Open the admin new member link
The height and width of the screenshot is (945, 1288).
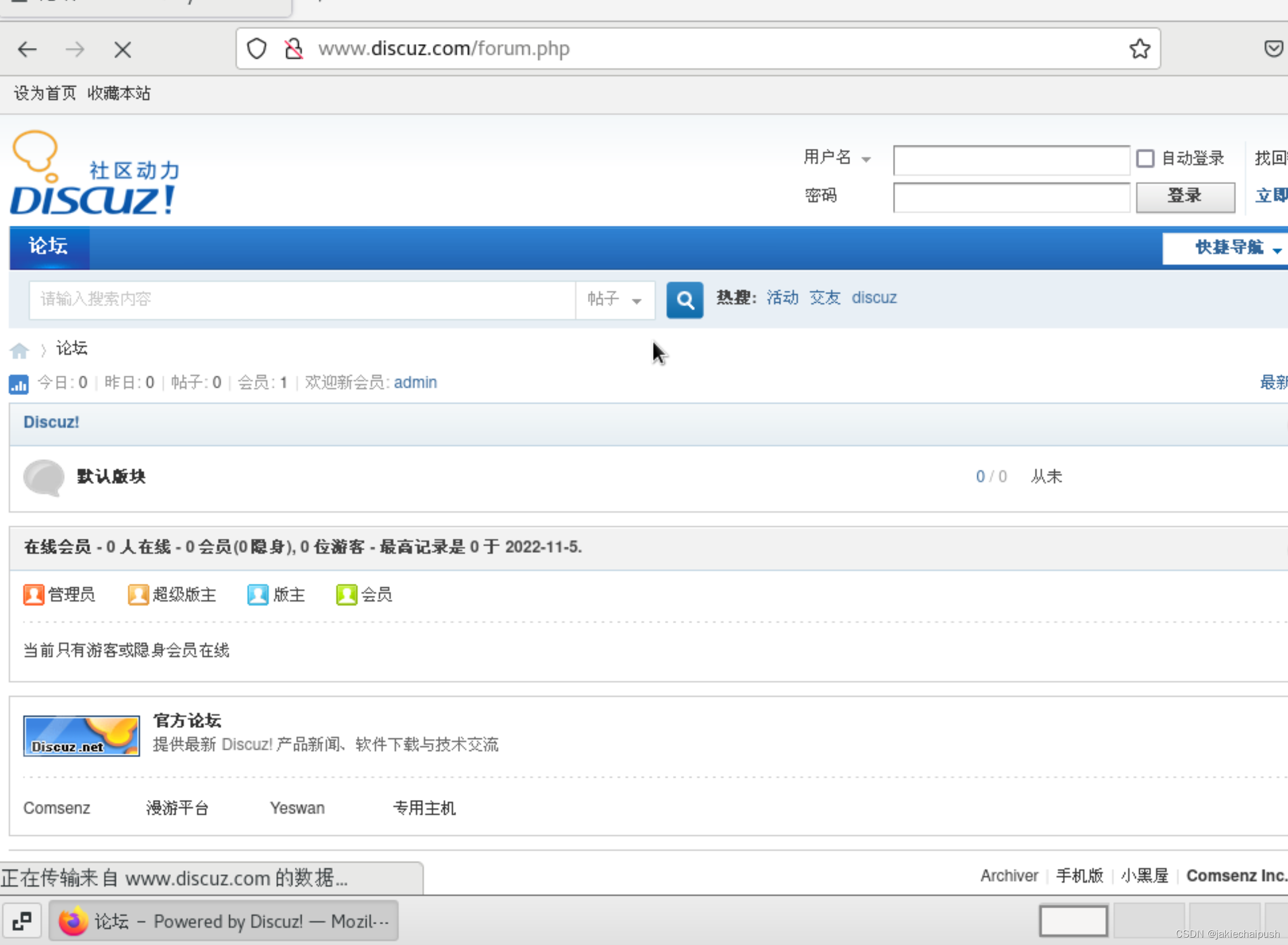click(x=415, y=383)
